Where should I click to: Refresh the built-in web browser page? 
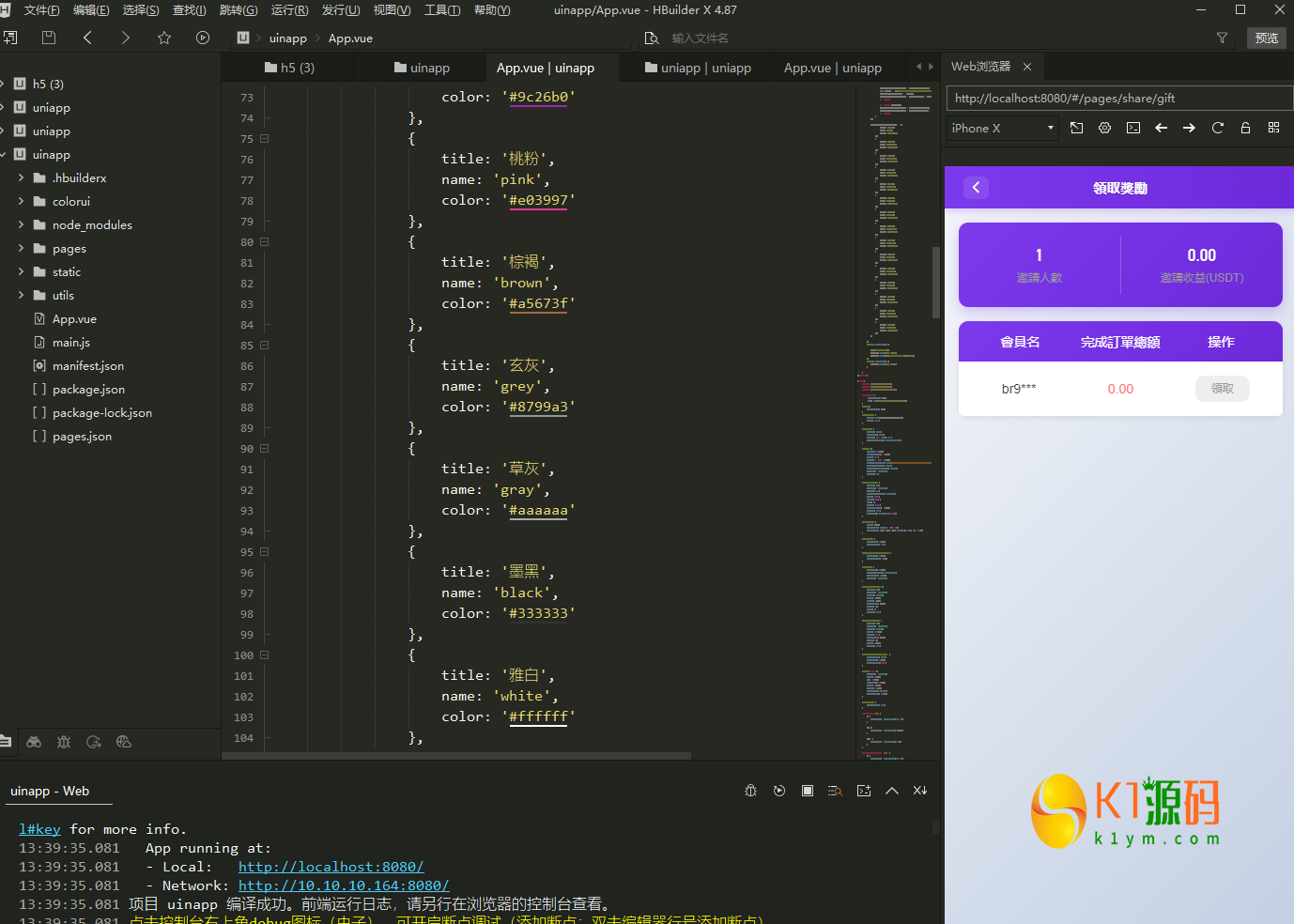click(1217, 128)
